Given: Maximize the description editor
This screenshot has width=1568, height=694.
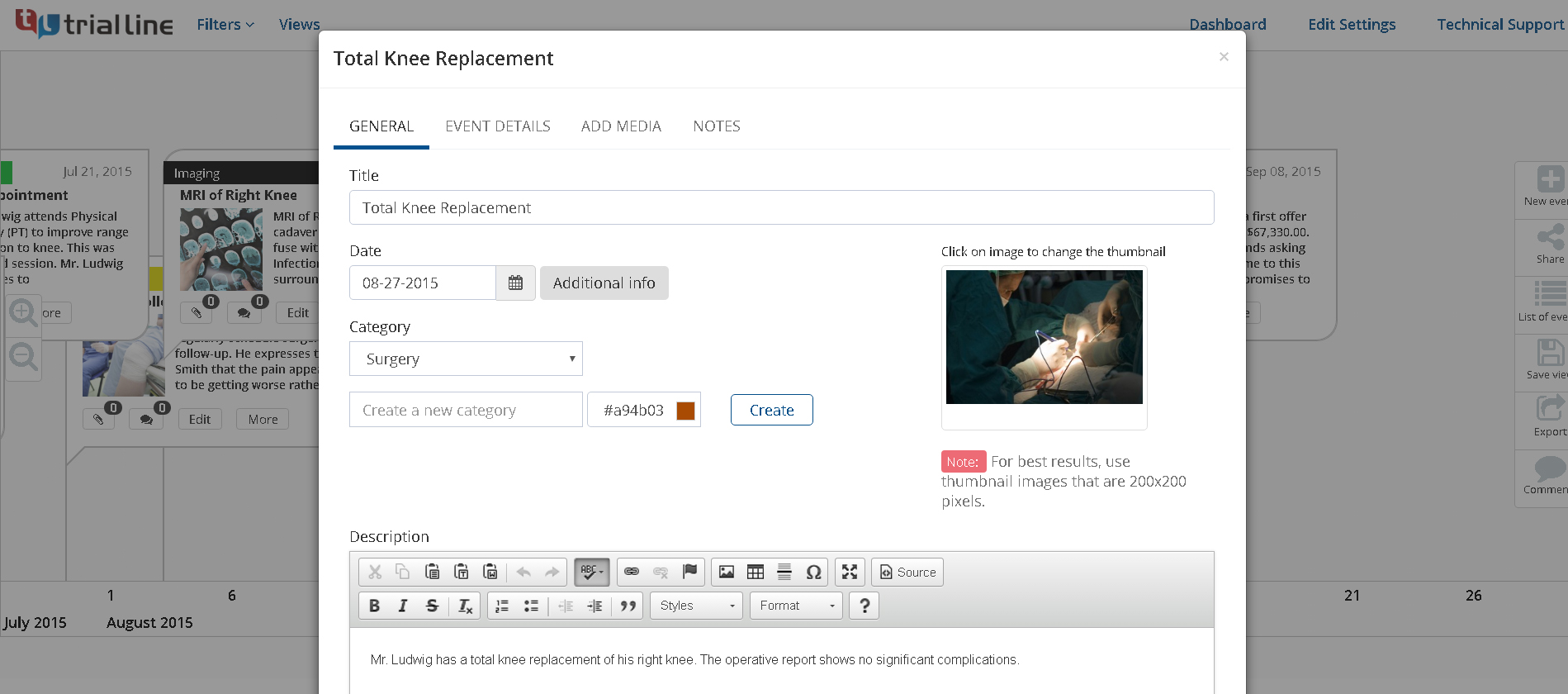Looking at the screenshot, I should [x=850, y=572].
